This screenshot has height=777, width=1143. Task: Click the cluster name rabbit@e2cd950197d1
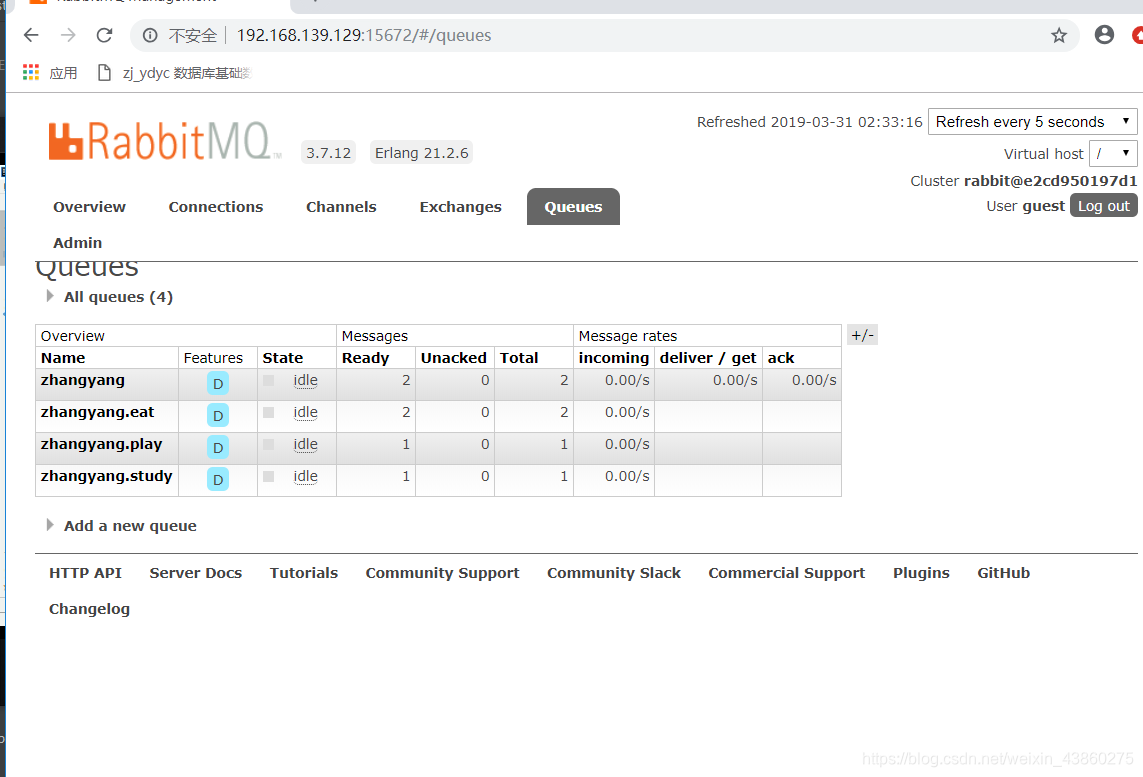point(1050,181)
